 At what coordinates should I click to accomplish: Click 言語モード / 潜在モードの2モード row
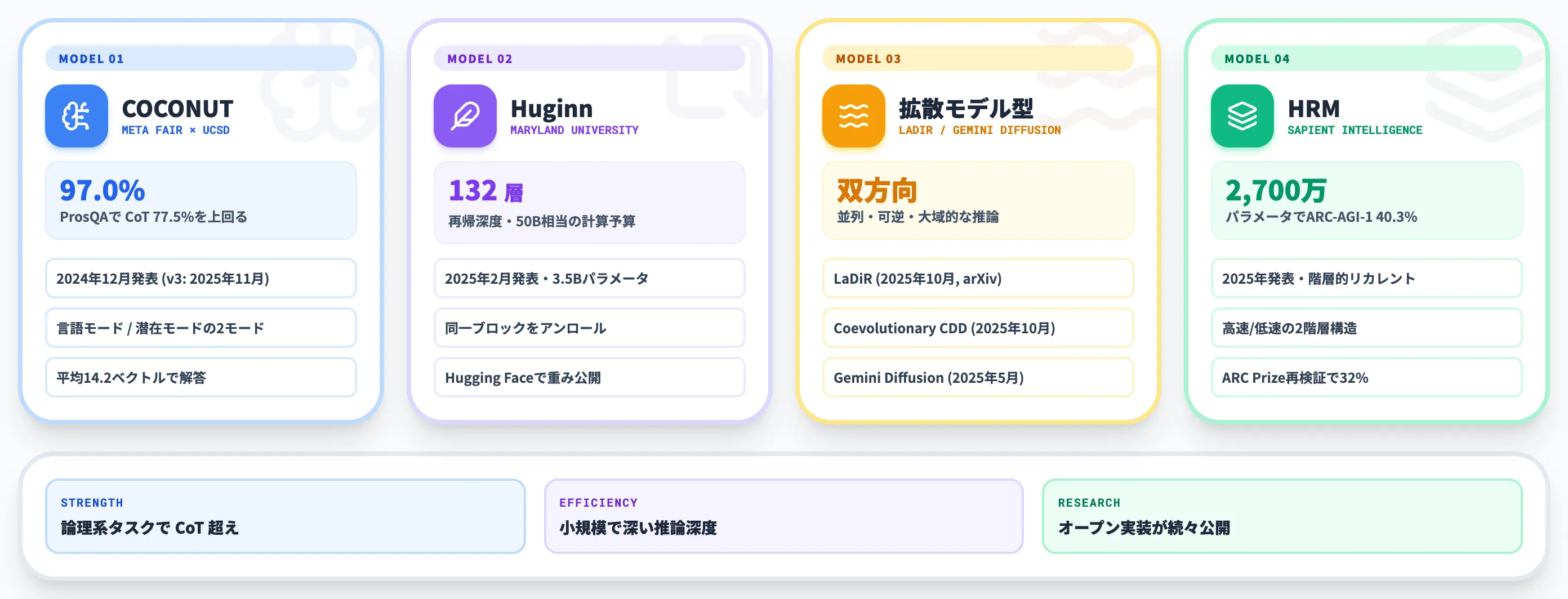coord(201,328)
